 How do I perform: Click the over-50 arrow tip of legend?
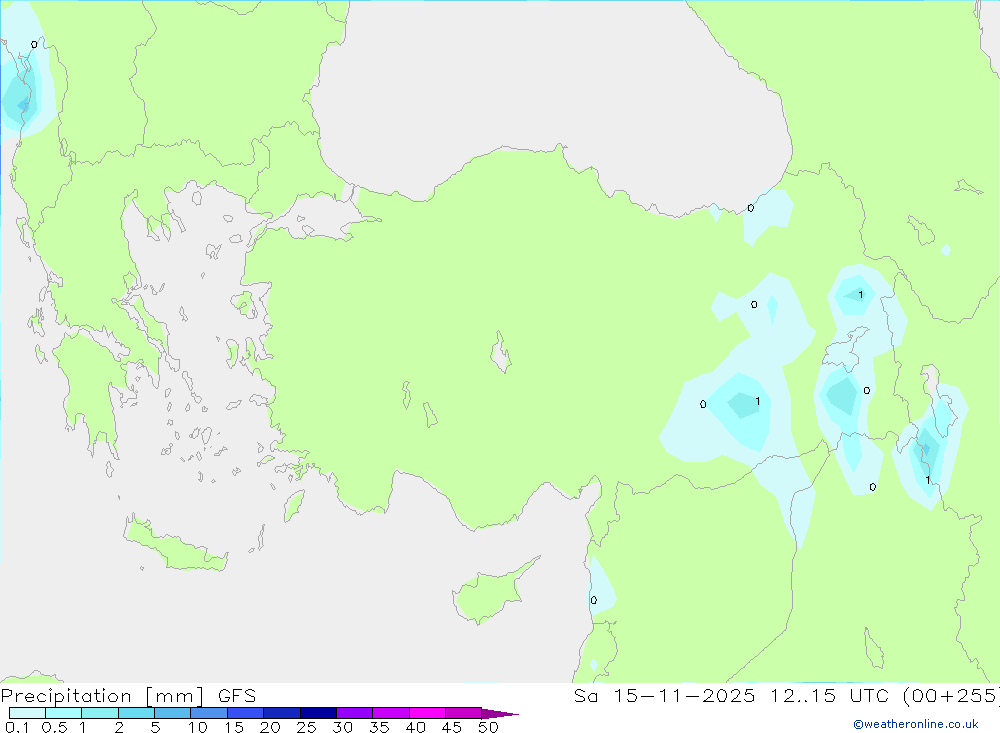point(499,713)
